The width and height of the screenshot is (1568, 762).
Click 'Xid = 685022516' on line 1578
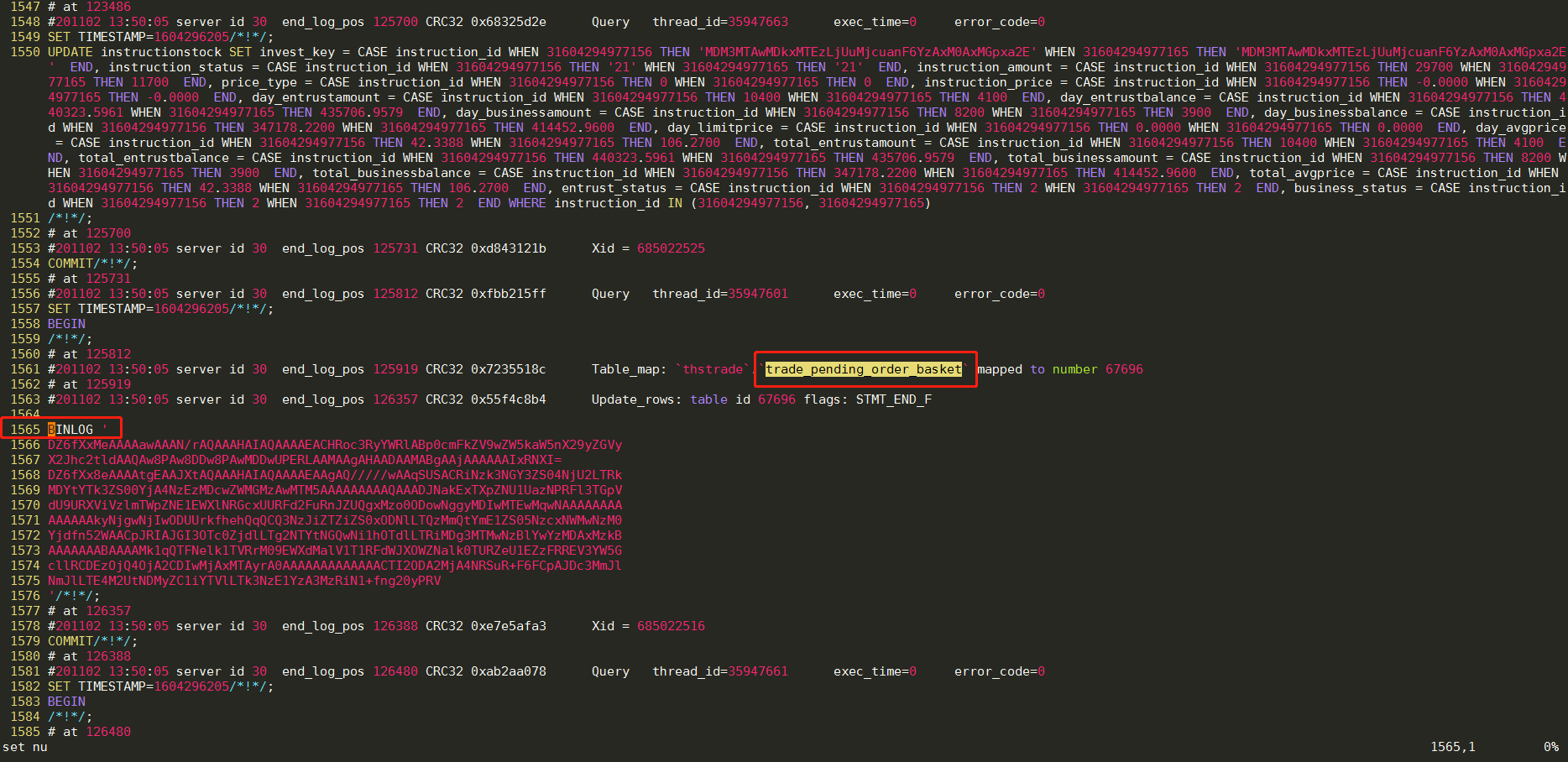(x=648, y=626)
